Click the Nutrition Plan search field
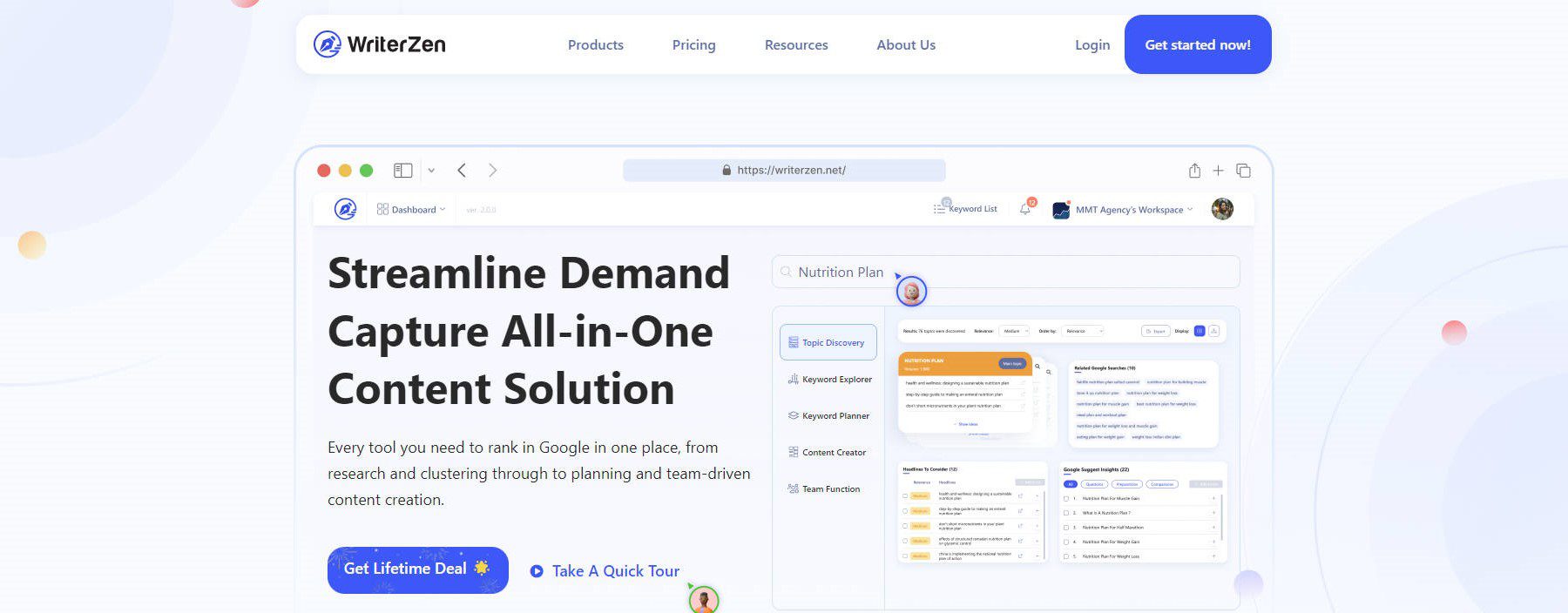 pyautogui.click(x=1005, y=273)
